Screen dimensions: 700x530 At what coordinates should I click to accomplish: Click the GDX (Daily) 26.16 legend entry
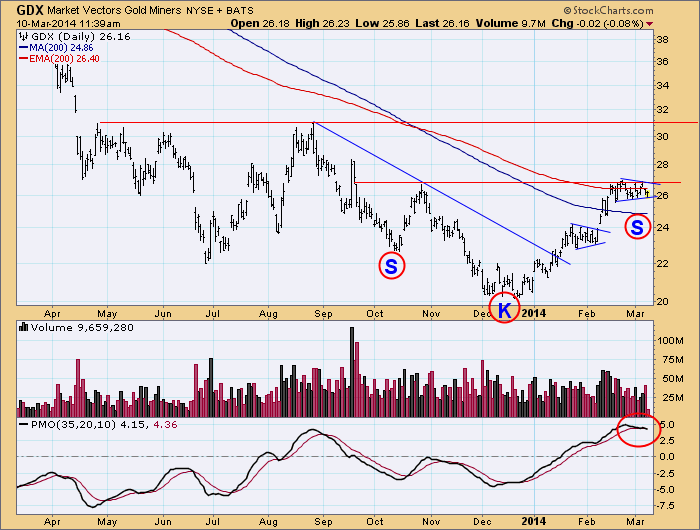click(x=81, y=37)
